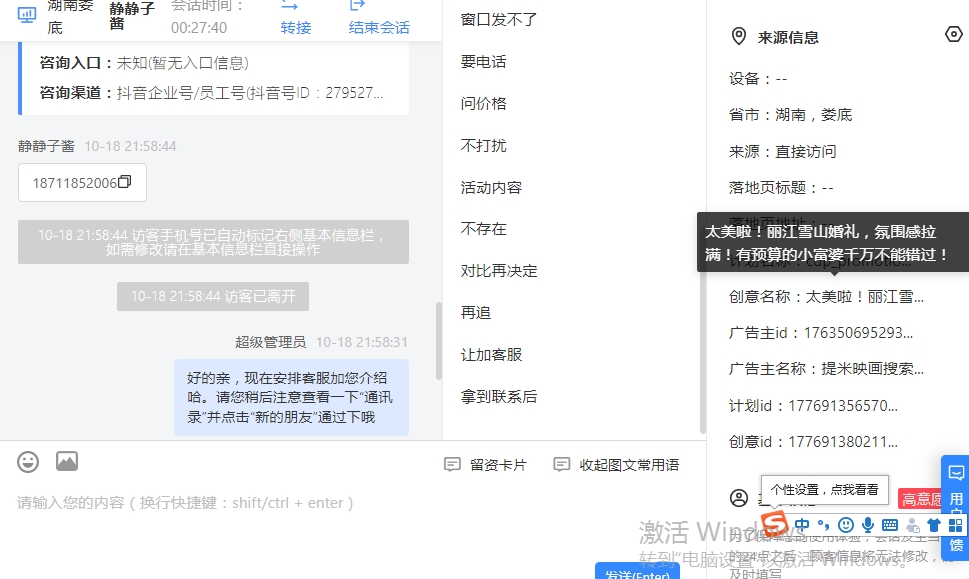End the chat via 结束会话
The image size is (969, 579).
click(x=378, y=27)
